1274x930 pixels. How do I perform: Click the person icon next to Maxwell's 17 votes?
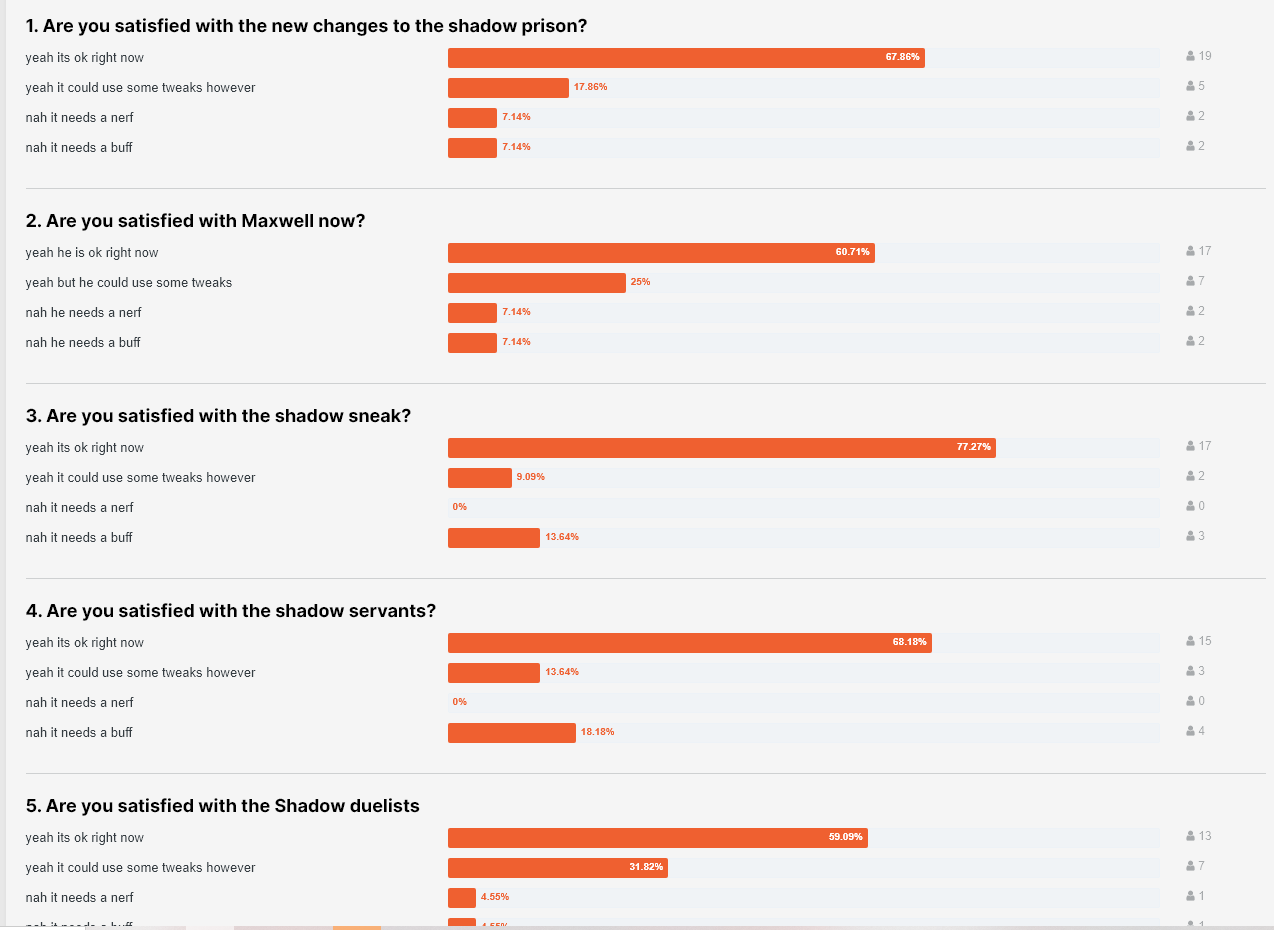1190,252
